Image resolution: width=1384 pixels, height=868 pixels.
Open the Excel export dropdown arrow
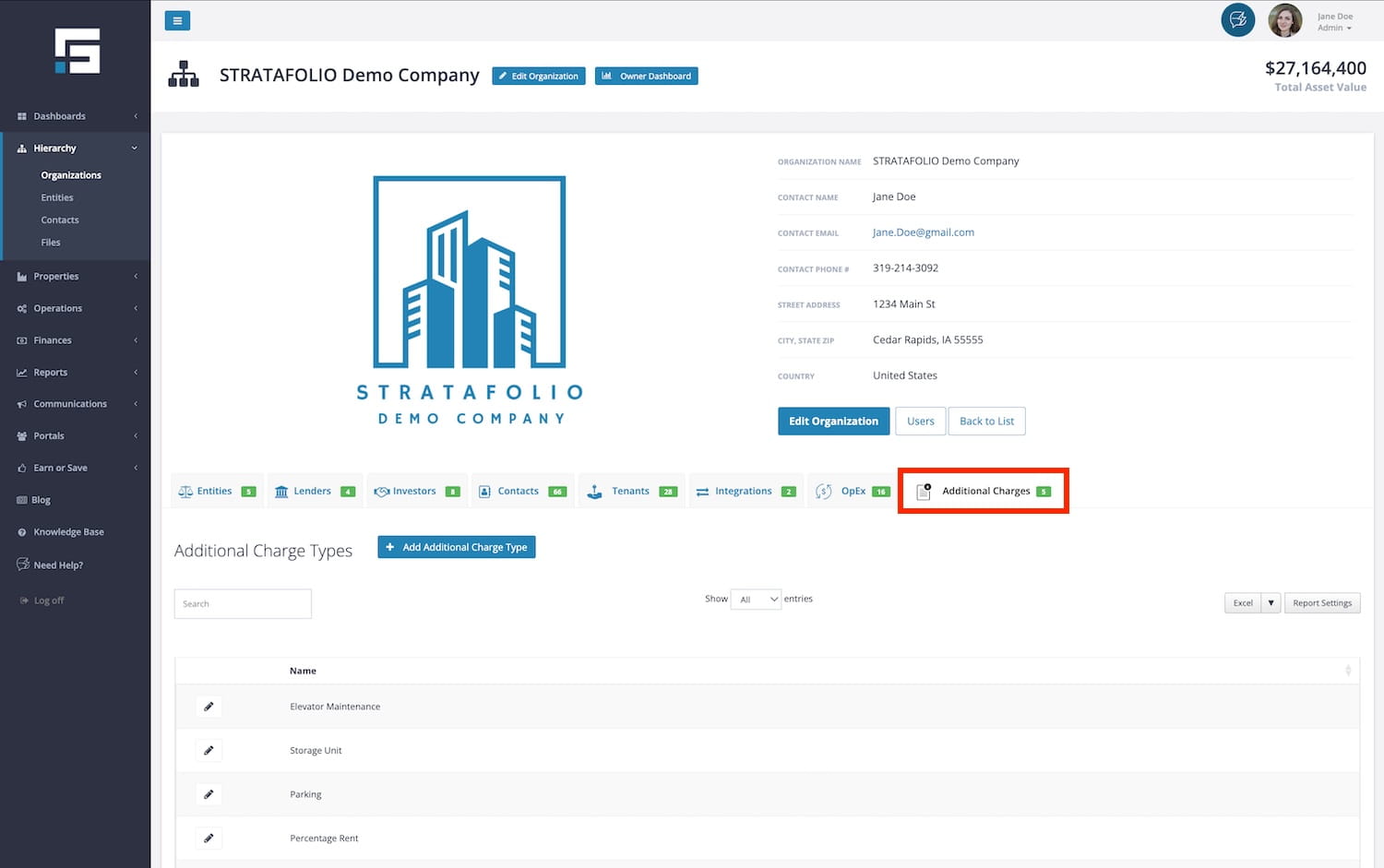pyautogui.click(x=1271, y=603)
